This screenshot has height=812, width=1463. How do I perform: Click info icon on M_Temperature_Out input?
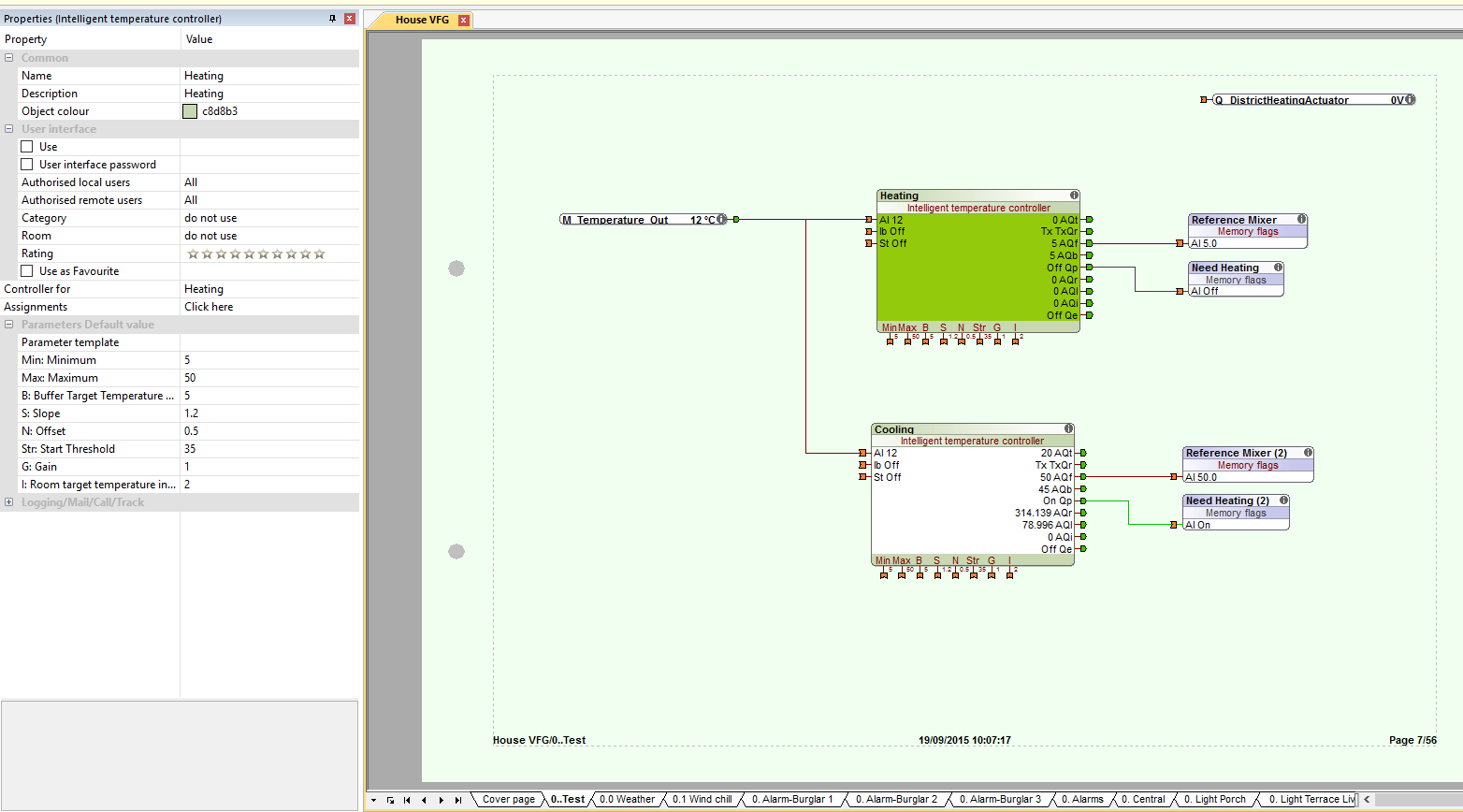point(721,220)
